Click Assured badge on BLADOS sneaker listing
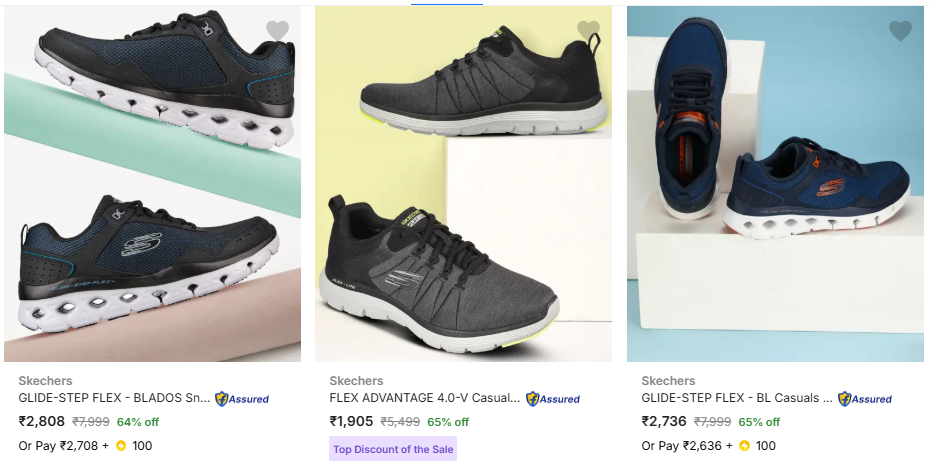929x462 pixels. coord(242,399)
